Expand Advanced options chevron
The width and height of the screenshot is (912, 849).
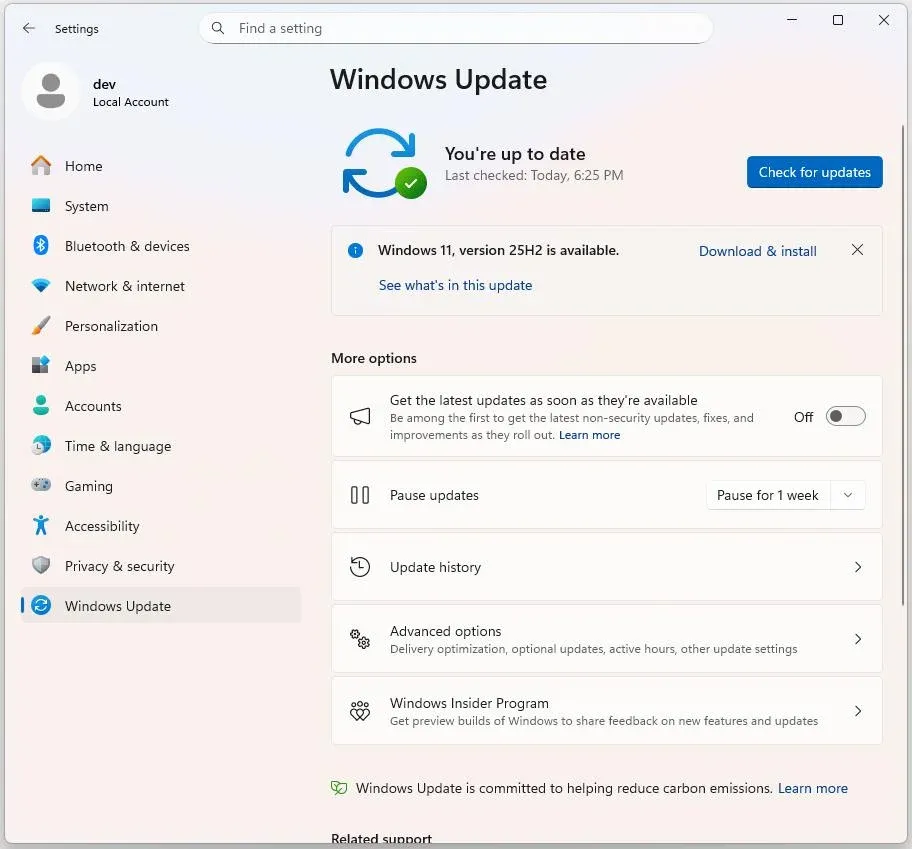pyautogui.click(x=858, y=639)
